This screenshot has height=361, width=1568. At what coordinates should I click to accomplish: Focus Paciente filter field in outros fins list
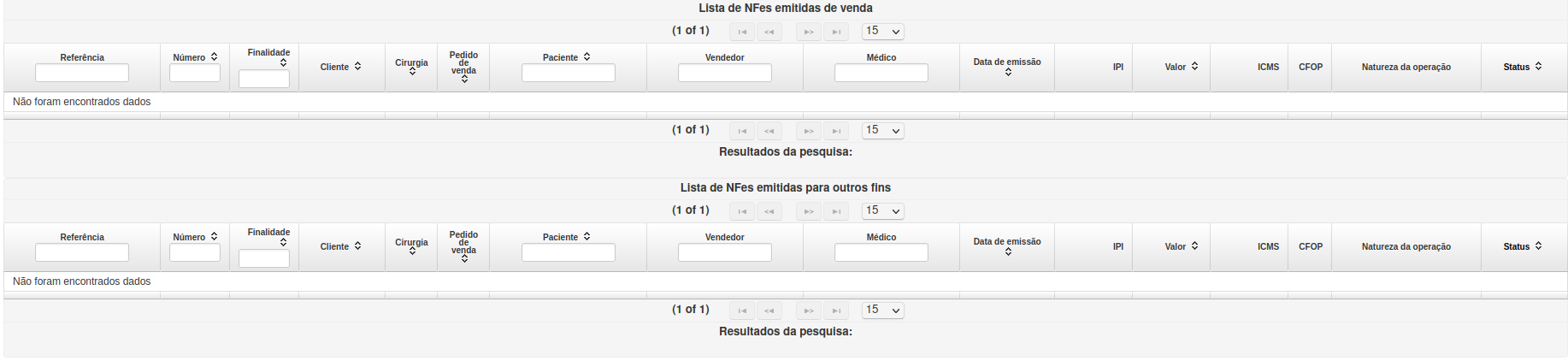(569, 253)
